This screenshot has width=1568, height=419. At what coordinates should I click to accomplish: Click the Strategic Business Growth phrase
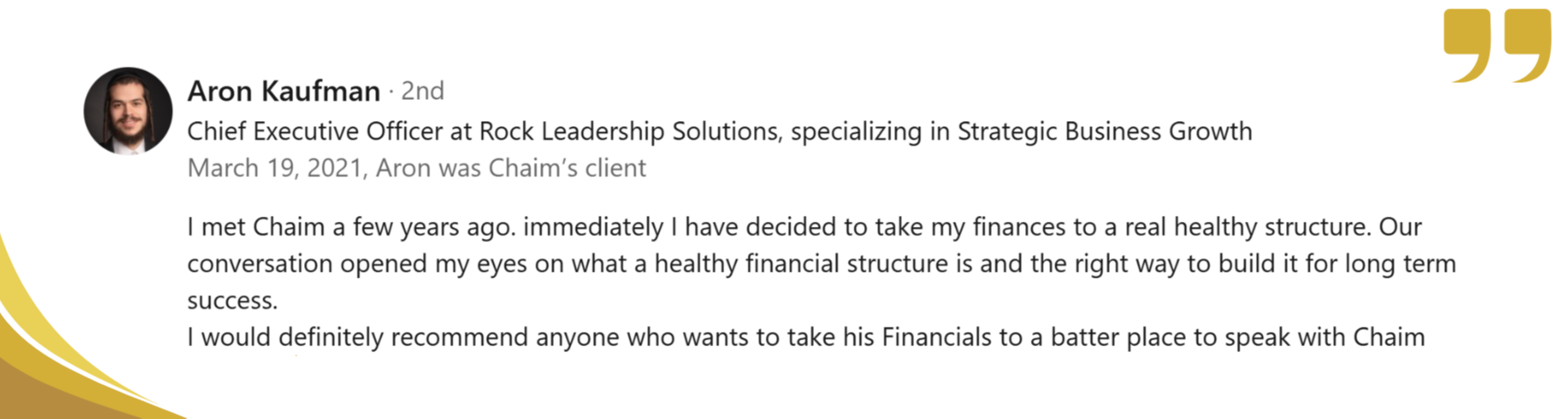(x=1105, y=131)
